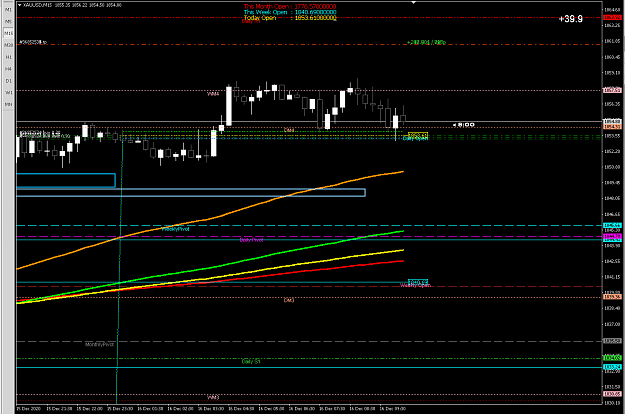
Task: Show the D1 daily timeframe
Action: tap(8, 81)
